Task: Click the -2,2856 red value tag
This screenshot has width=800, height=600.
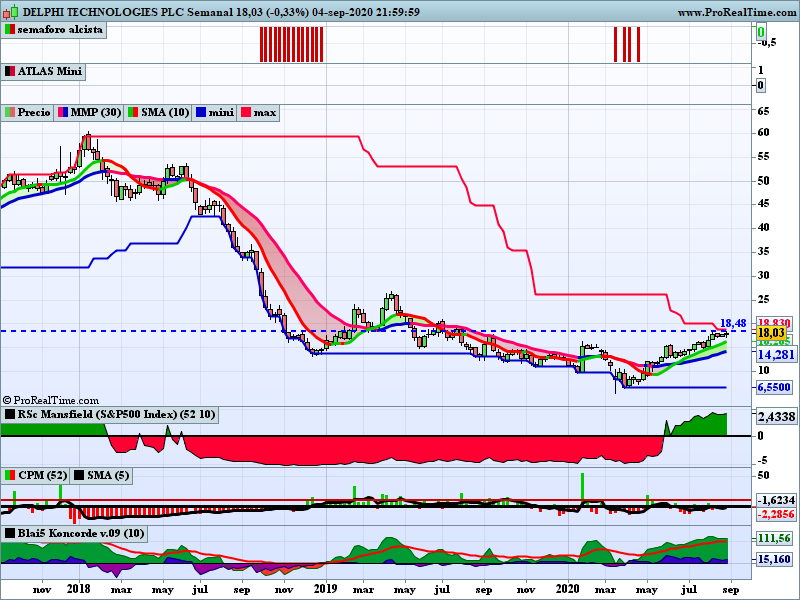Action: pyautogui.click(x=776, y=514)
